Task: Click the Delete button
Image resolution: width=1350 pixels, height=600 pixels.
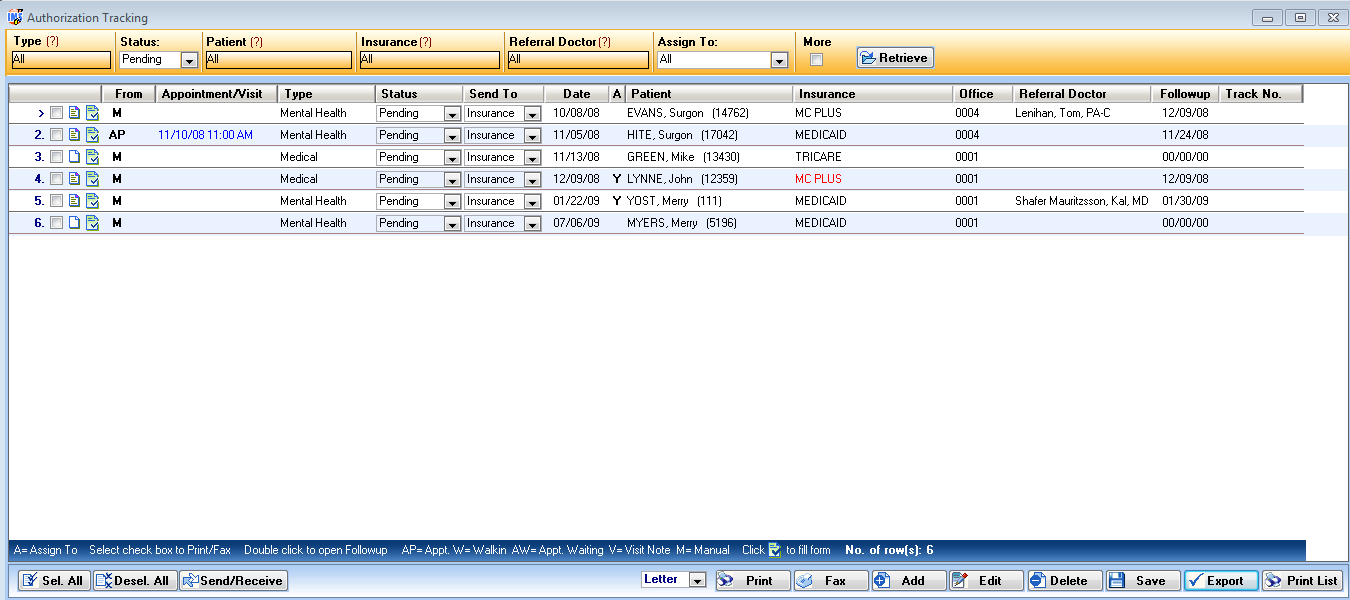Action: tap(1065, 580)
